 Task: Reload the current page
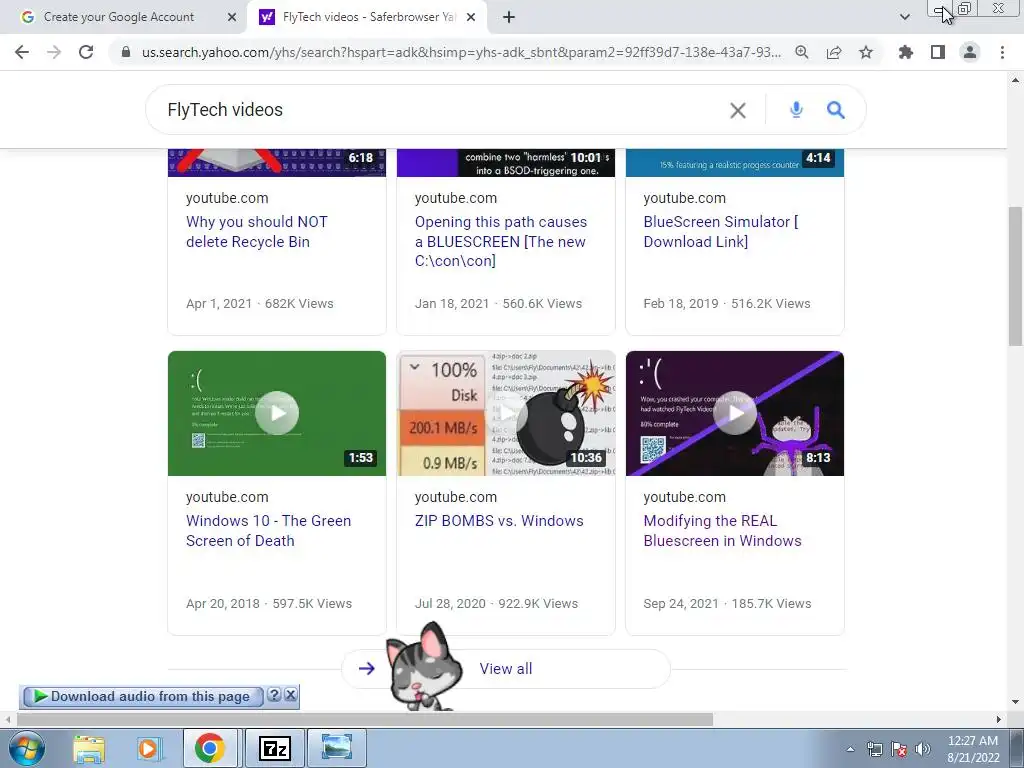click(86, 52)
